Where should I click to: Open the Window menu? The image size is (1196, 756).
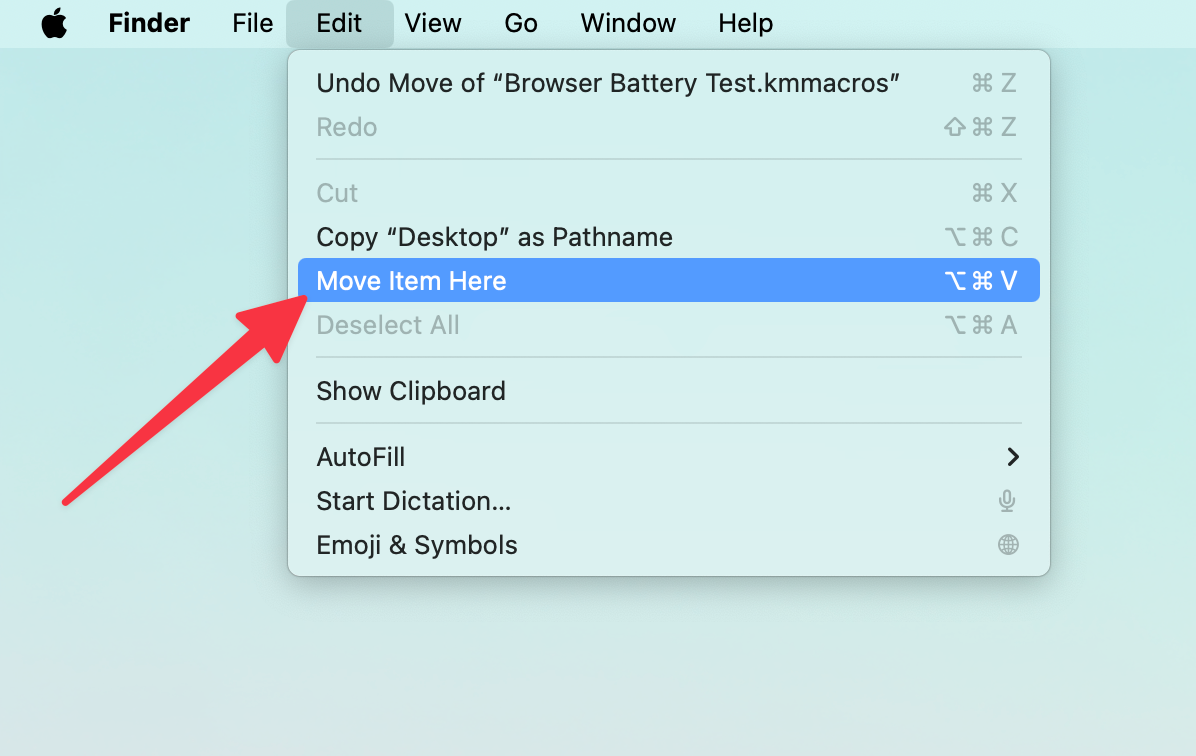(x=628, y=23)
